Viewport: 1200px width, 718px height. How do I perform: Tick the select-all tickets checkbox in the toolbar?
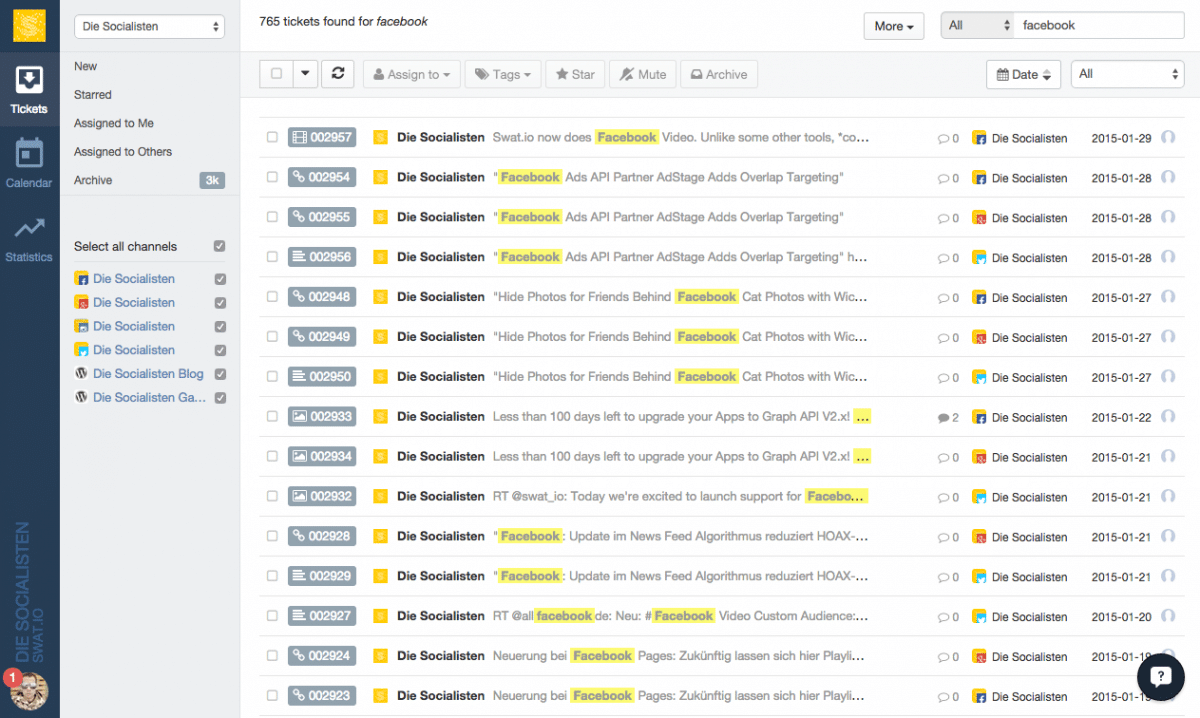coord(276,74)
